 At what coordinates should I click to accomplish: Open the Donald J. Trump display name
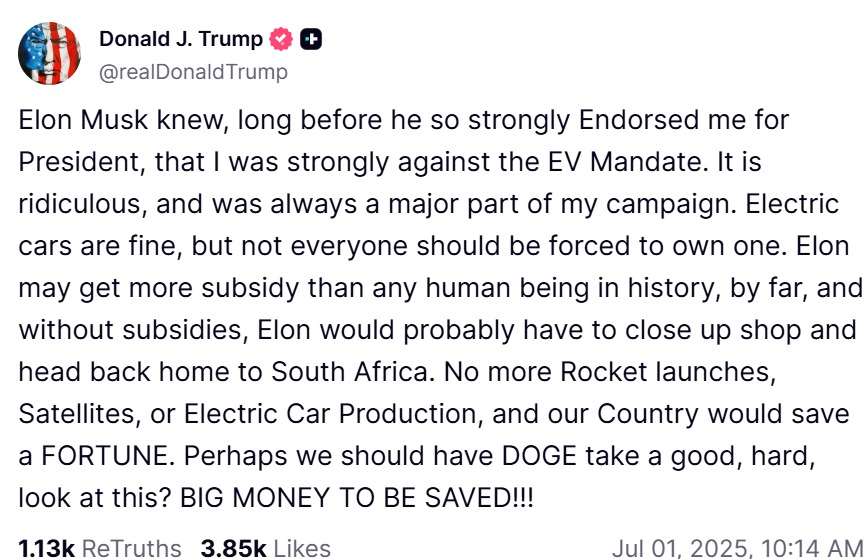coord(181,40)
